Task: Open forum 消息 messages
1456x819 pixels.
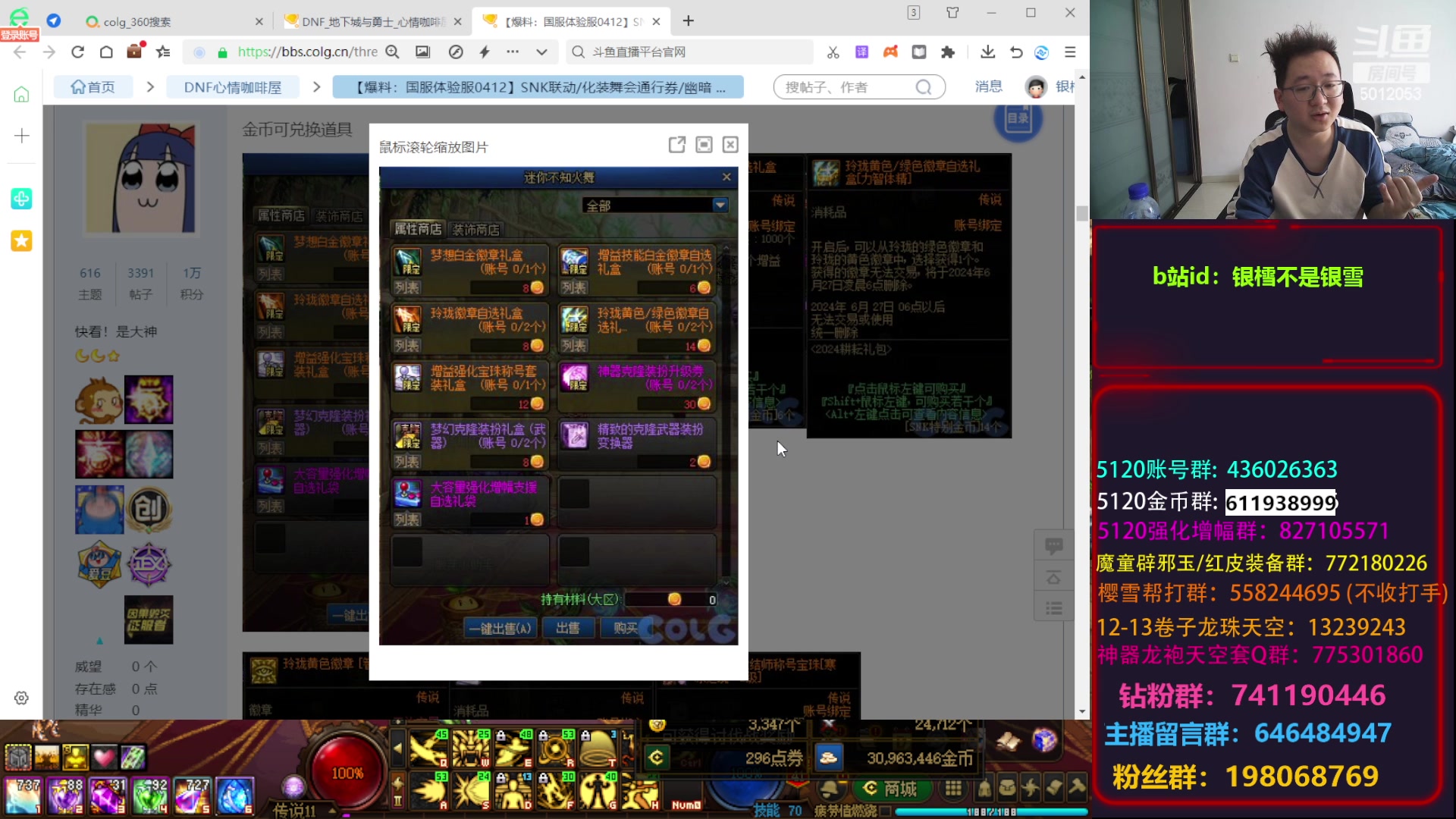Action: [989, 86]
